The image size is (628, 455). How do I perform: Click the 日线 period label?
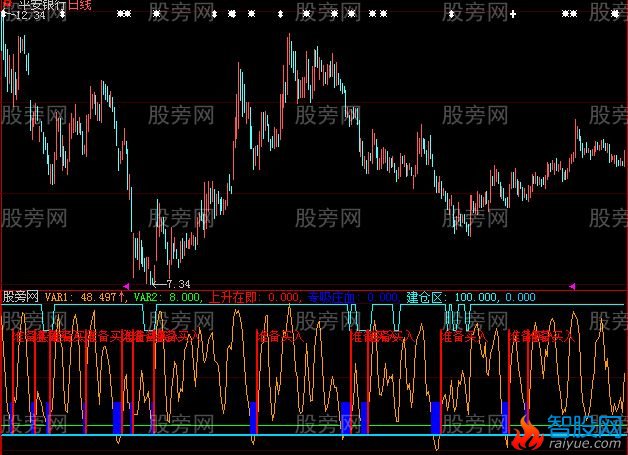click(80, 5)
